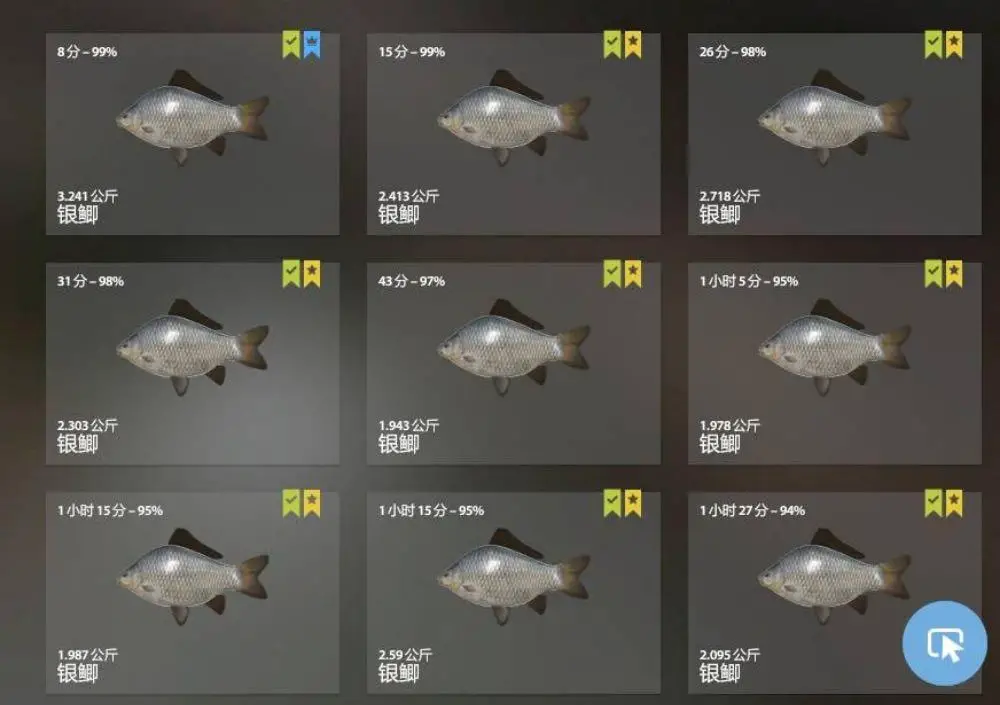Select the 3.241 公斤 银鲫 fish card
Viewport: 1000px width, 705px height.
[x=193, y=134]
